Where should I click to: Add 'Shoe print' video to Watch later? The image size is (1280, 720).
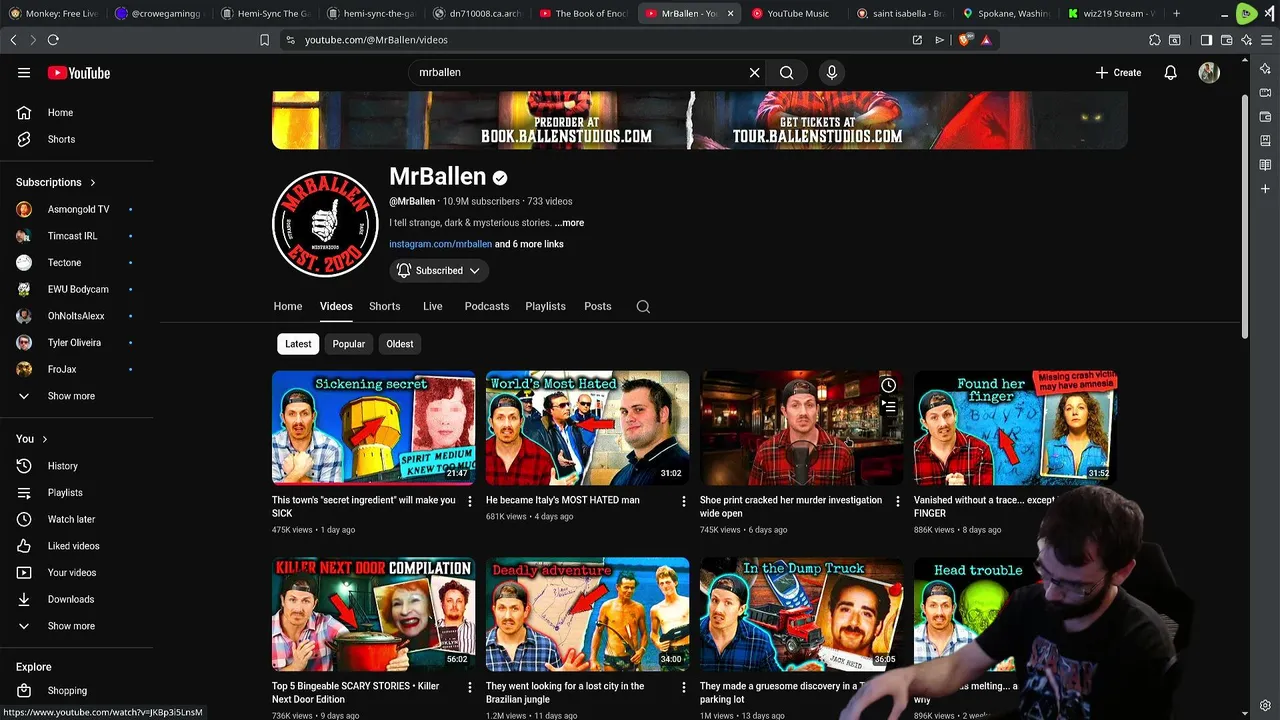point(888,385)
